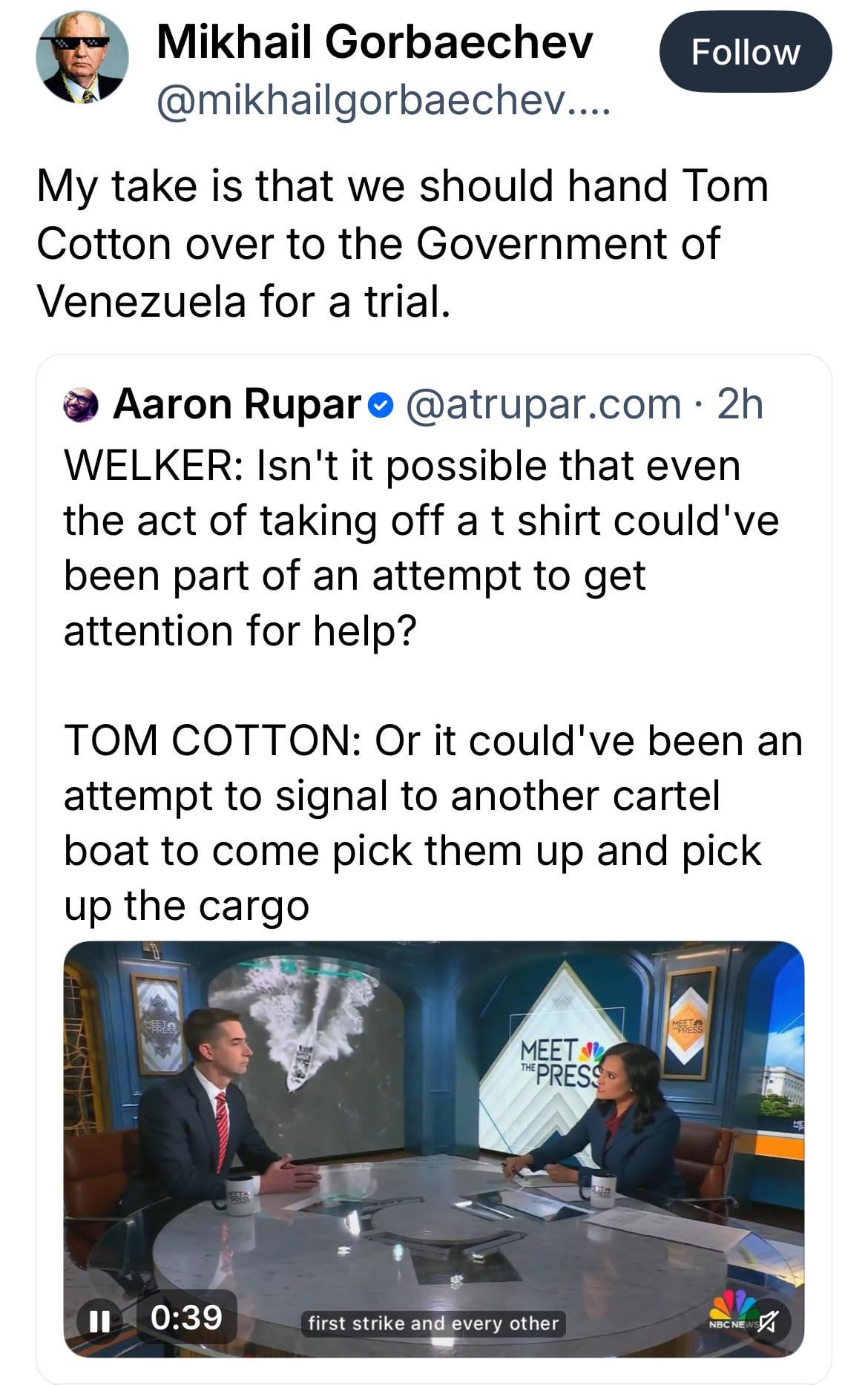This screenshot has width=868, height=1385.
Task: Click the NBC News peacock logo watermark
Action: (x=731, y=1309)
